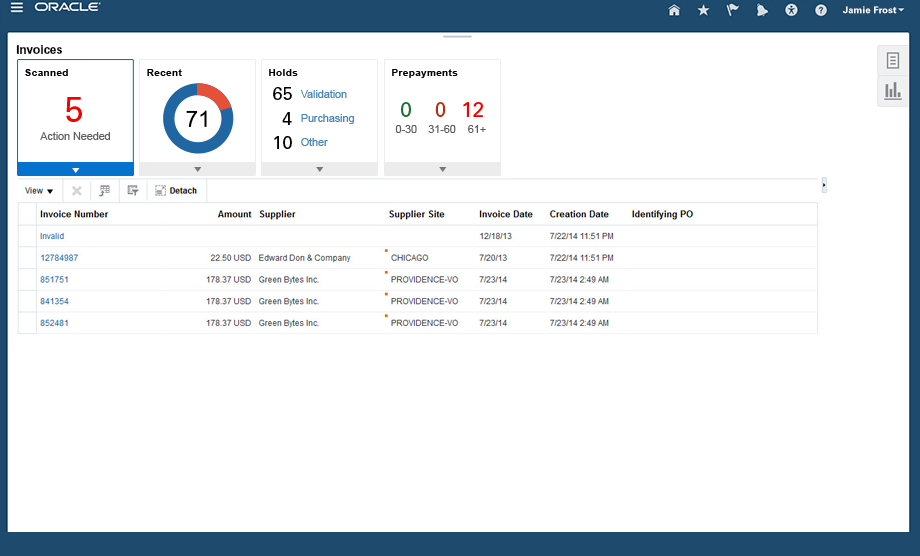Open accessibility settings icon
Viewport: 920px width, 556px height.
point(791,10)
